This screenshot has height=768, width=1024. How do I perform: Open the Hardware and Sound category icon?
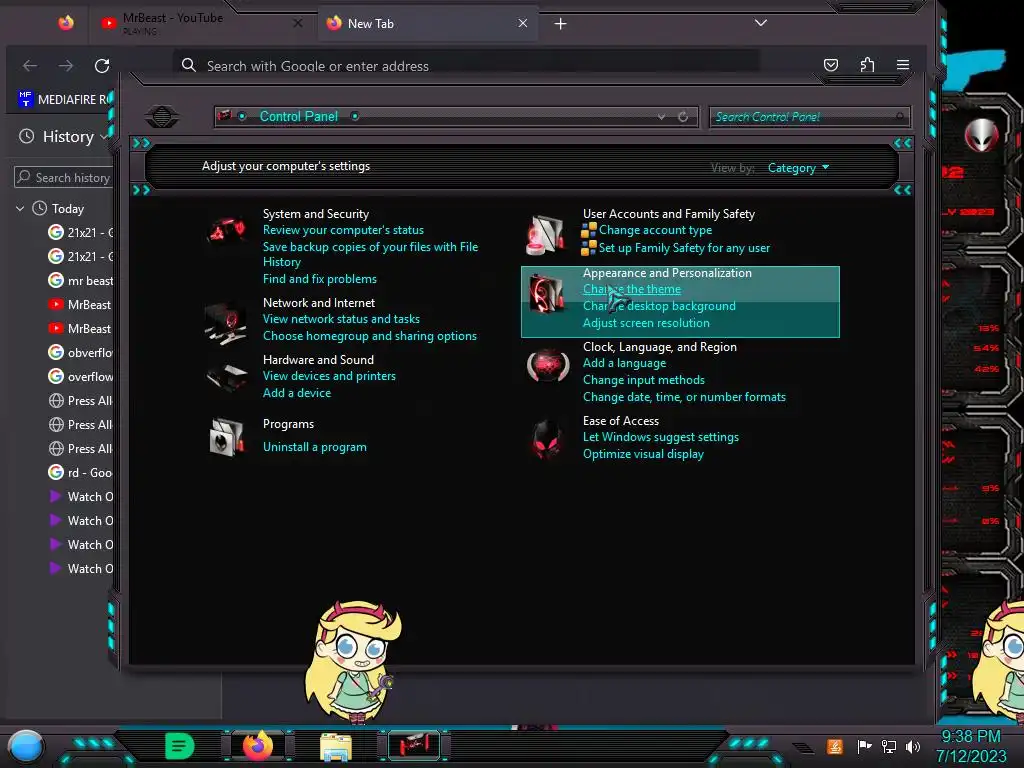point(226,377)
